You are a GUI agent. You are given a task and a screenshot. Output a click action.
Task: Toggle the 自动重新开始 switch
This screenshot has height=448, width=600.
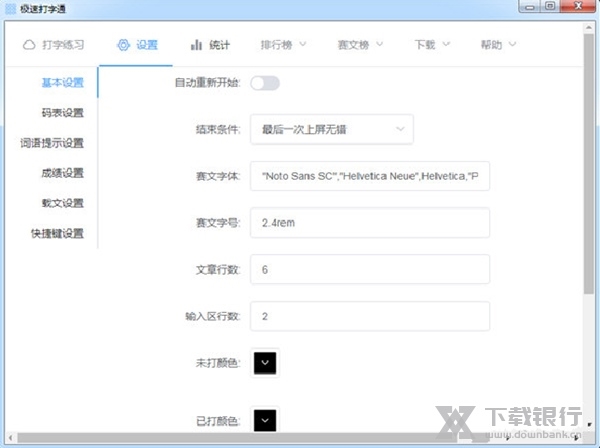tap(265, 83)
